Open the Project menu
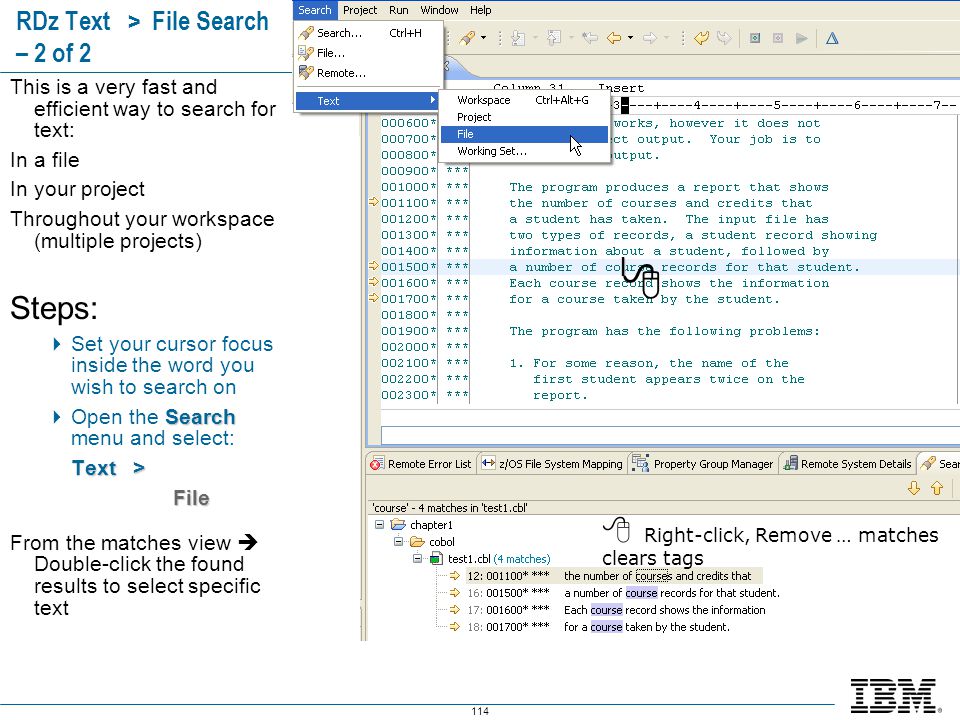This screenshot has height=720, width=960. tap(360, 10)
